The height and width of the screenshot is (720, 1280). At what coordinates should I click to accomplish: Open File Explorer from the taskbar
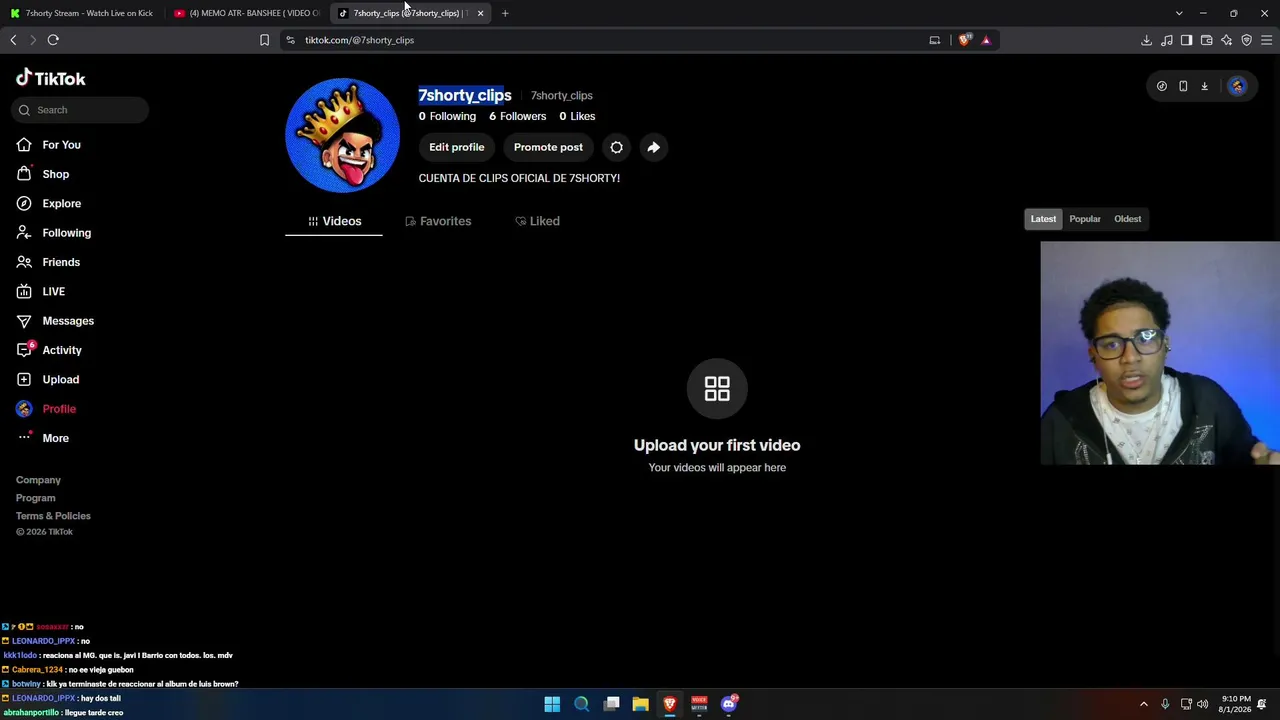tap(640, 704)
